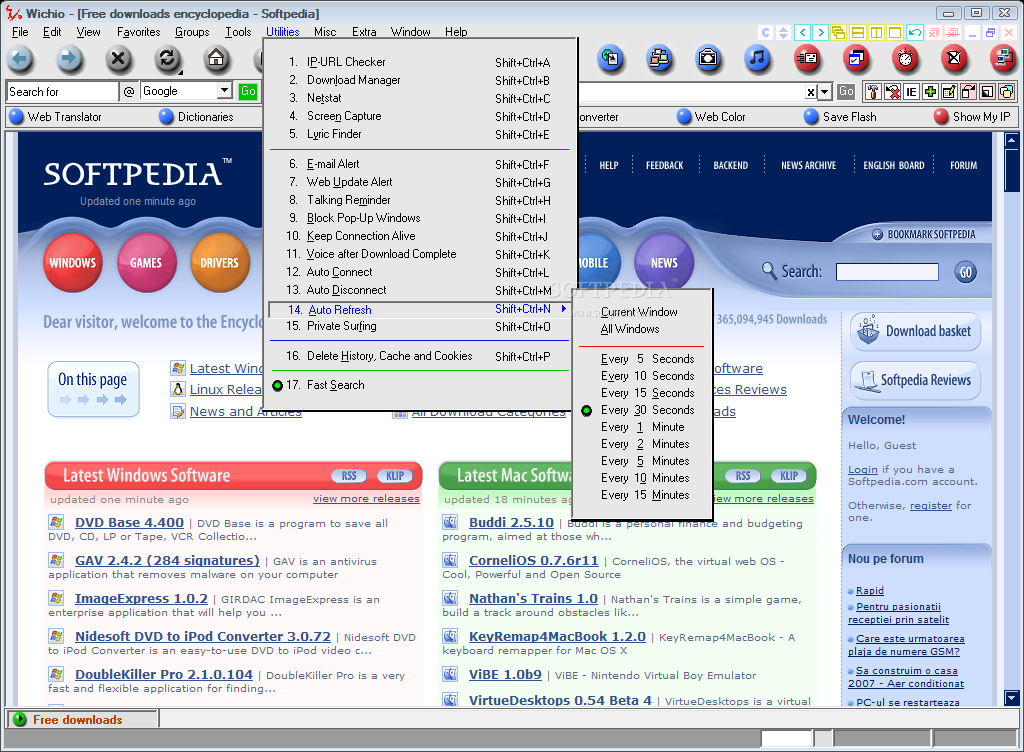Click the yellow cascade windows icon
Image resolution: width=1024 pixels, height=752 pixels.
coord(839,32)
